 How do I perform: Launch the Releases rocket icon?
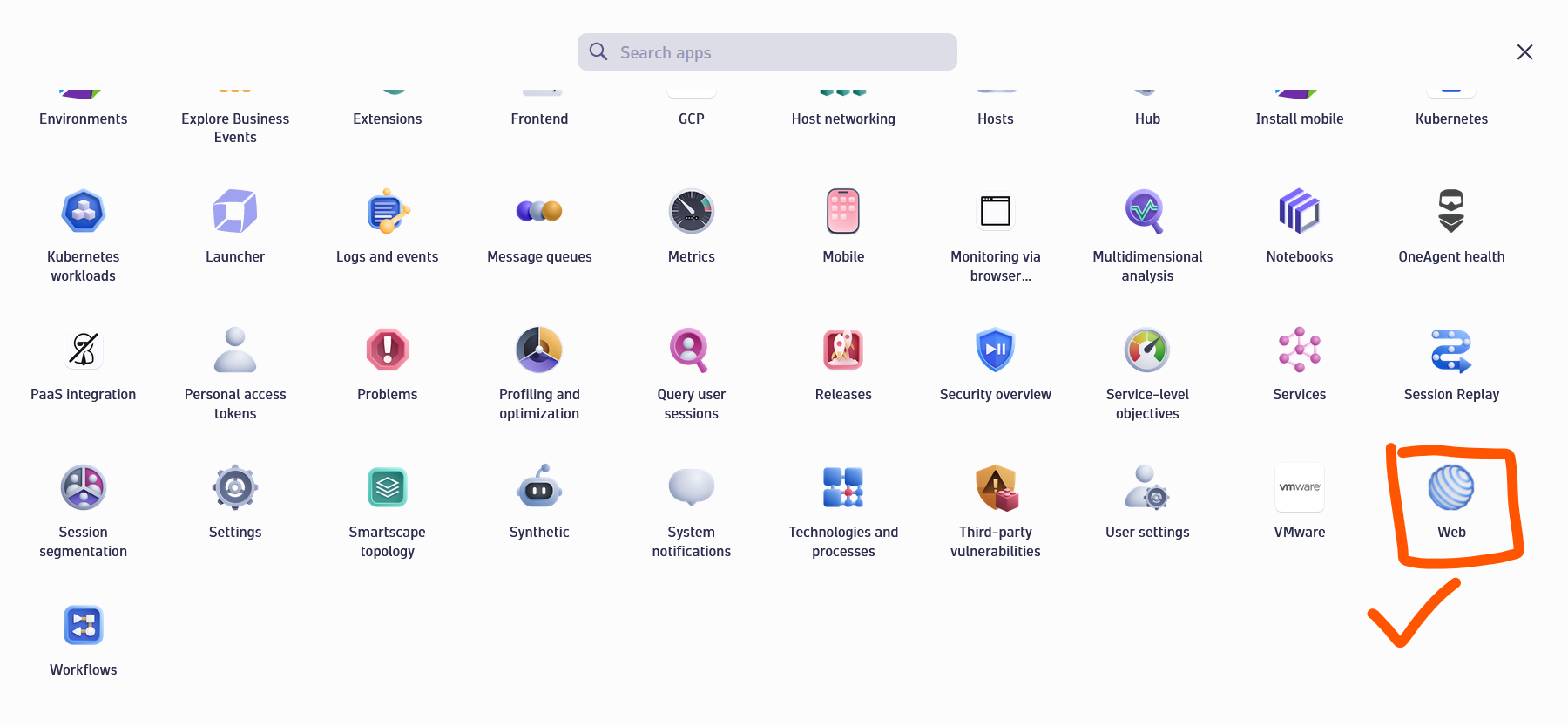click(843, 350)
